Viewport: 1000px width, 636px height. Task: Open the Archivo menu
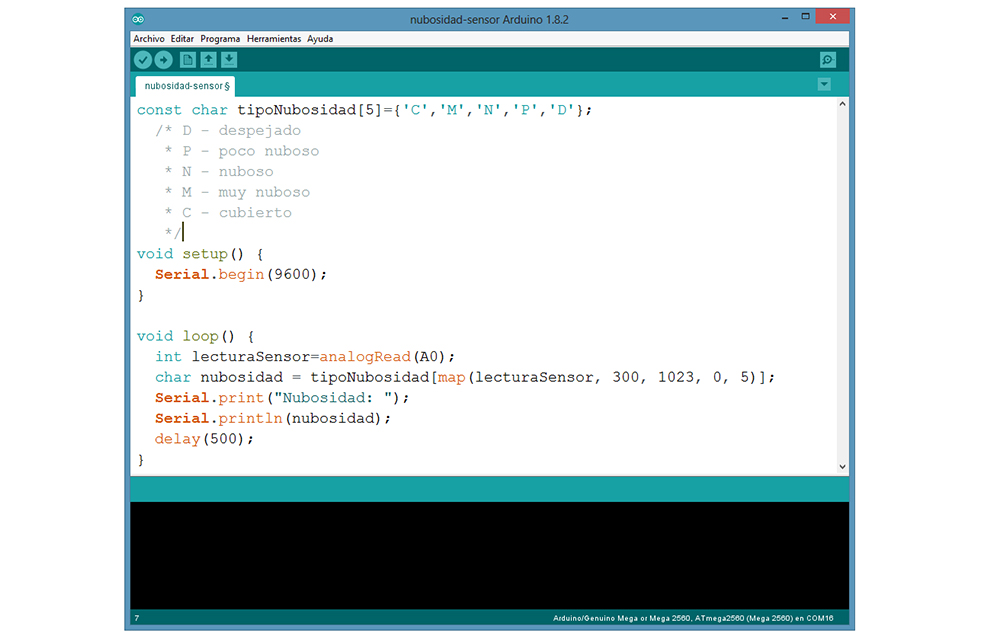(148, 39)
